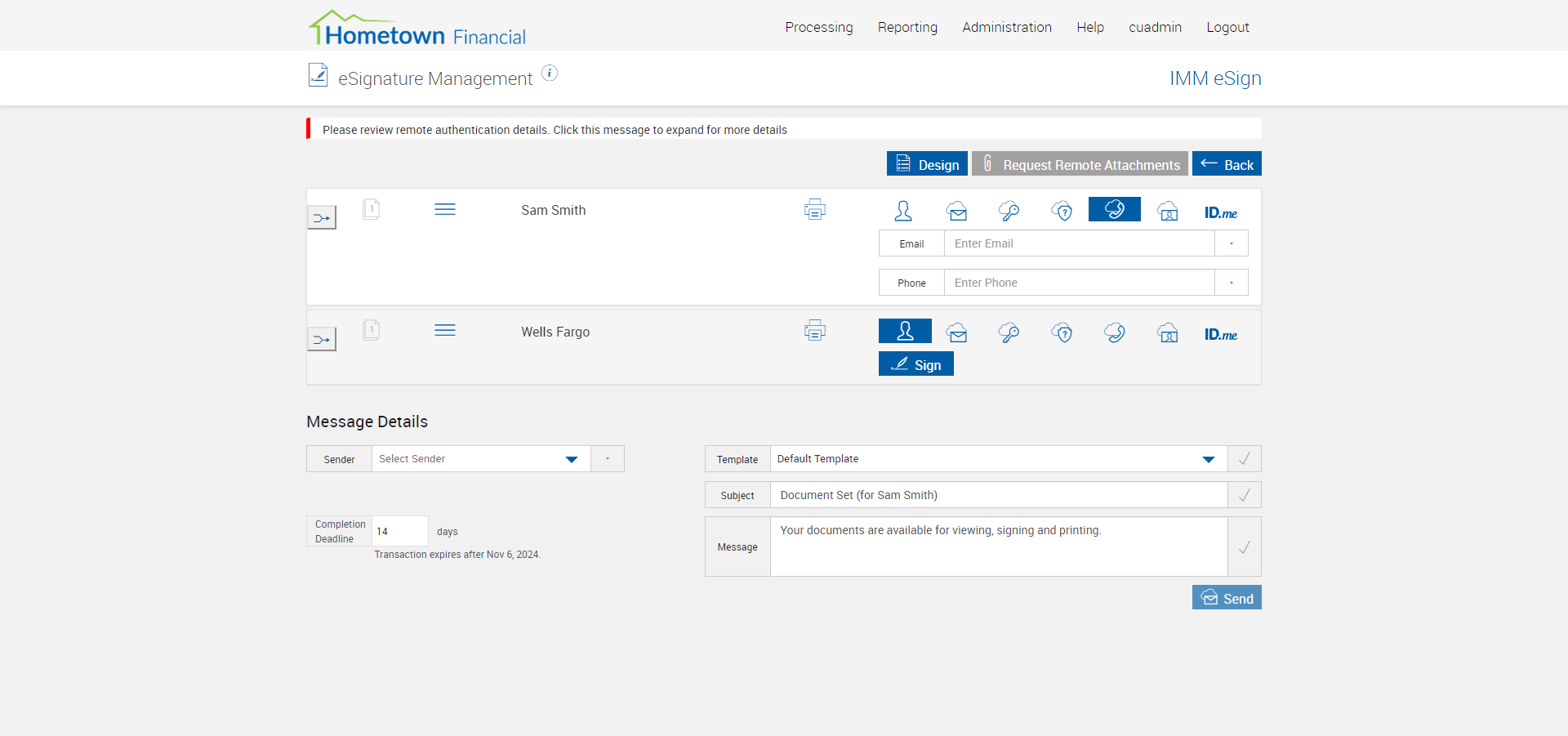
Task: Click the Enter Phone field
Action: [1079, 283]
